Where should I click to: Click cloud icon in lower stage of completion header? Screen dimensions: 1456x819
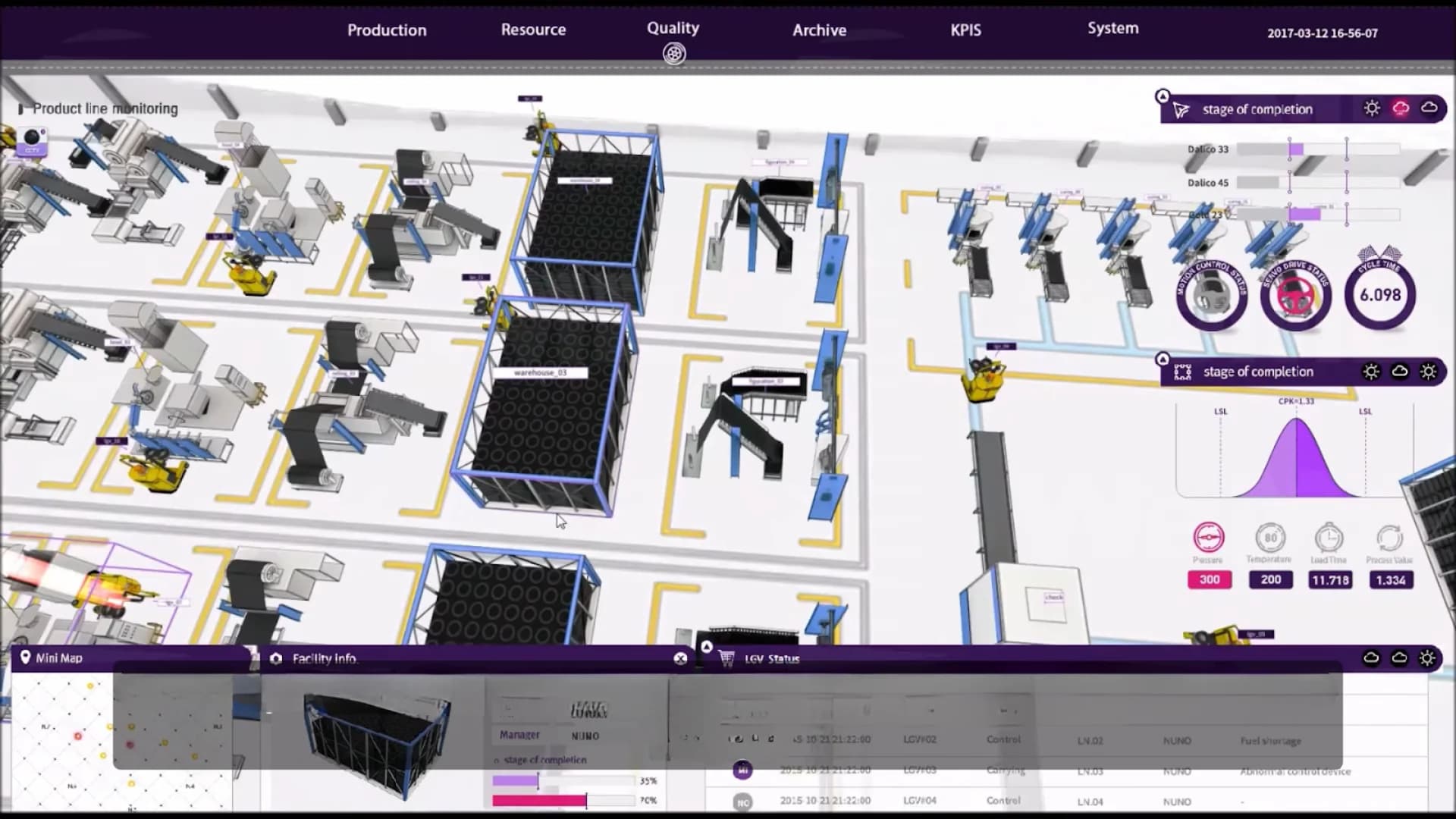[1400, 371]
